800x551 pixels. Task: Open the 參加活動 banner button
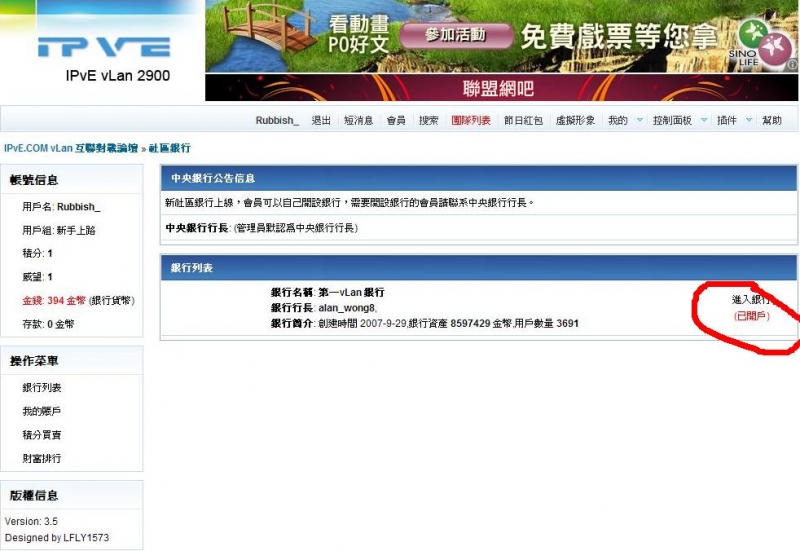(456, 35)
